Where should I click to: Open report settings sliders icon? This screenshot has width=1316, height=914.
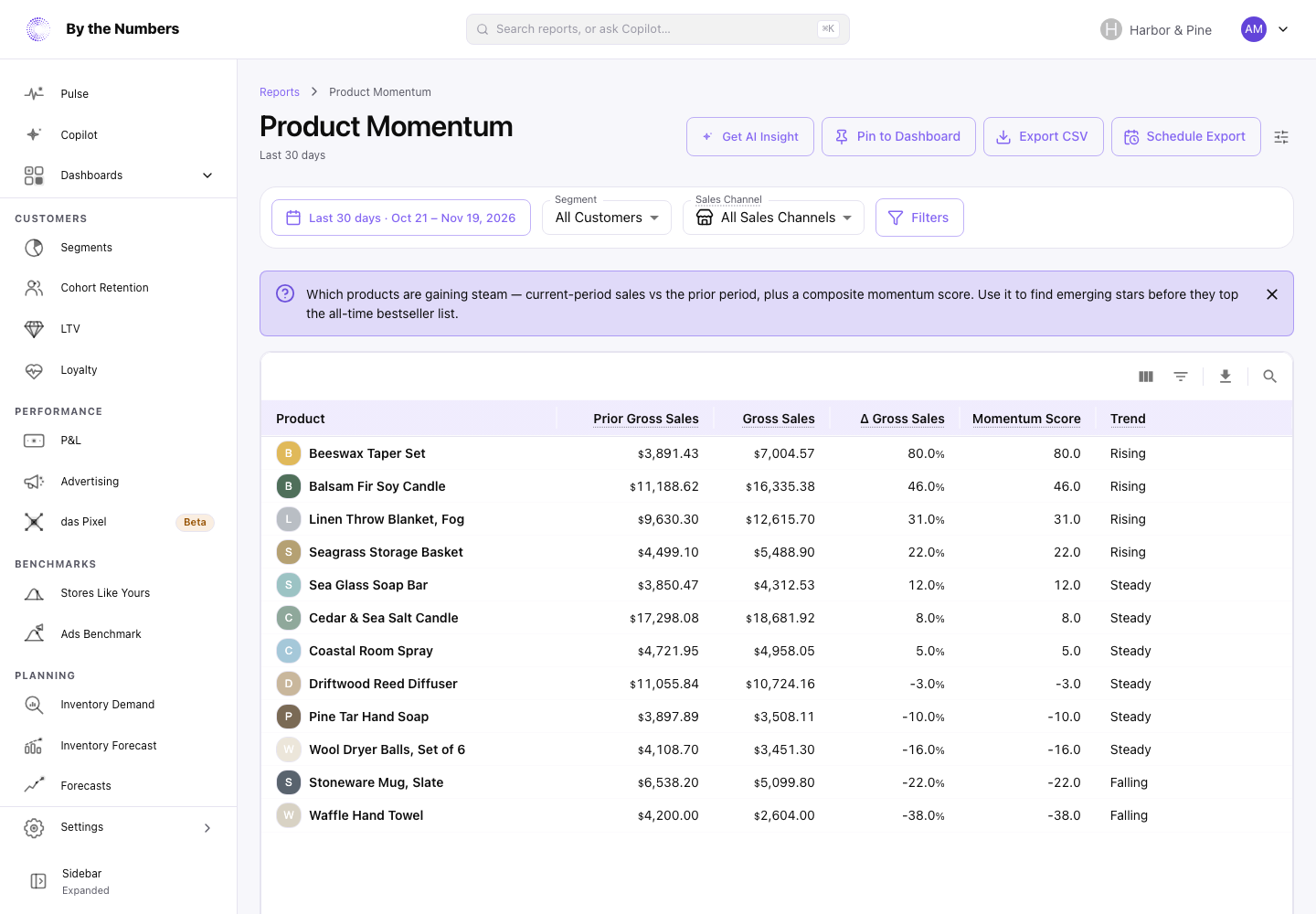pos(1281,137)
